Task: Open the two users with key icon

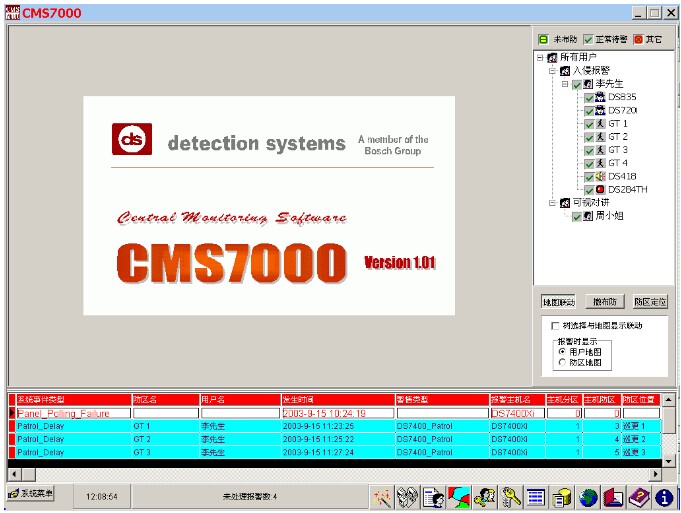Action: (x=485, y=497)
